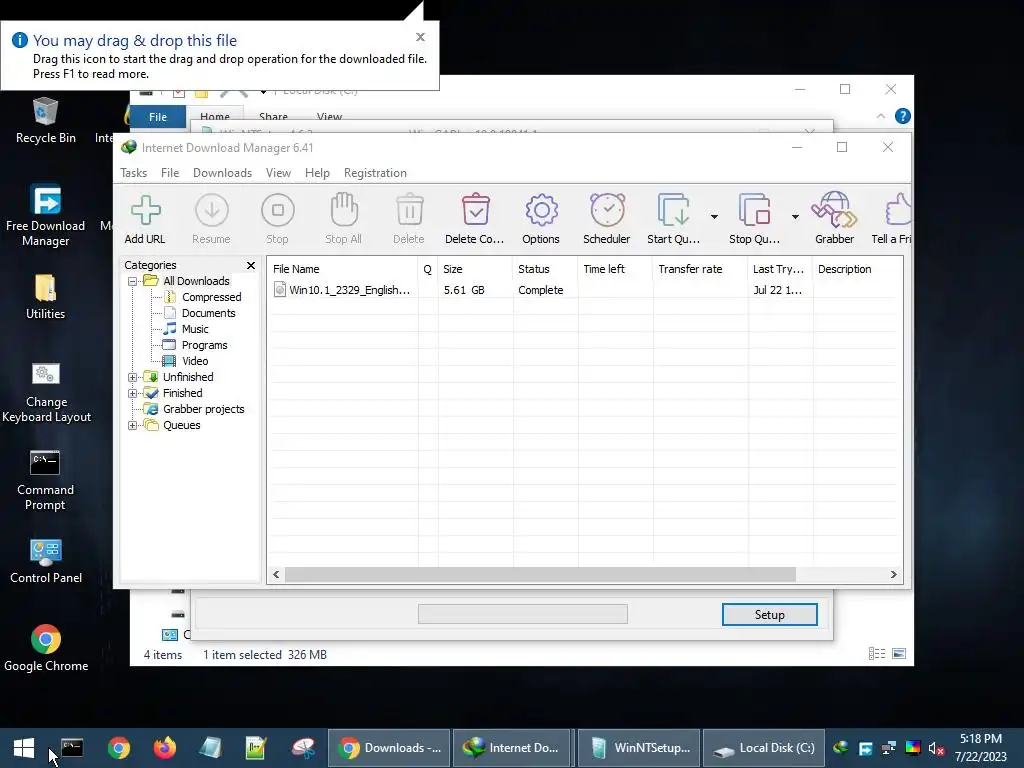This screenshot has height=768, width=1024.
Task: Launch Firefox from the taskbar
Action: click(x=165, y=748)
